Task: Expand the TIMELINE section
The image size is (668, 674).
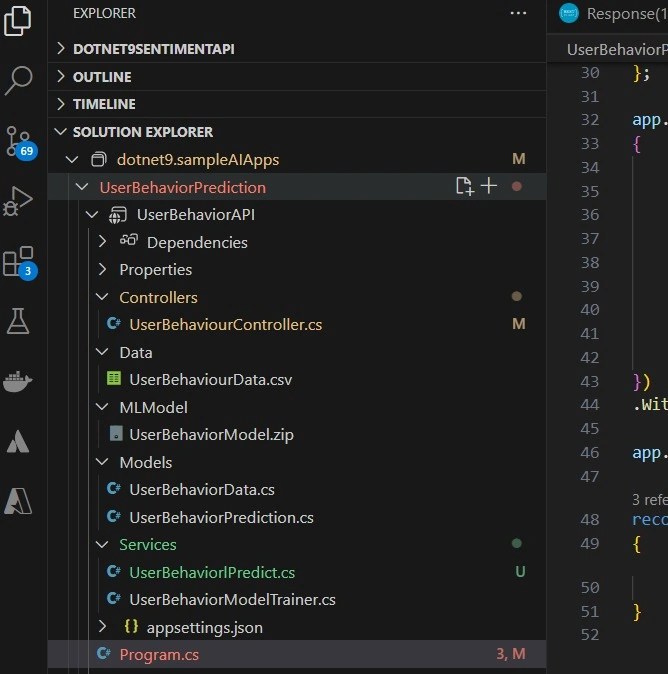Action: [x=61, y=104]
